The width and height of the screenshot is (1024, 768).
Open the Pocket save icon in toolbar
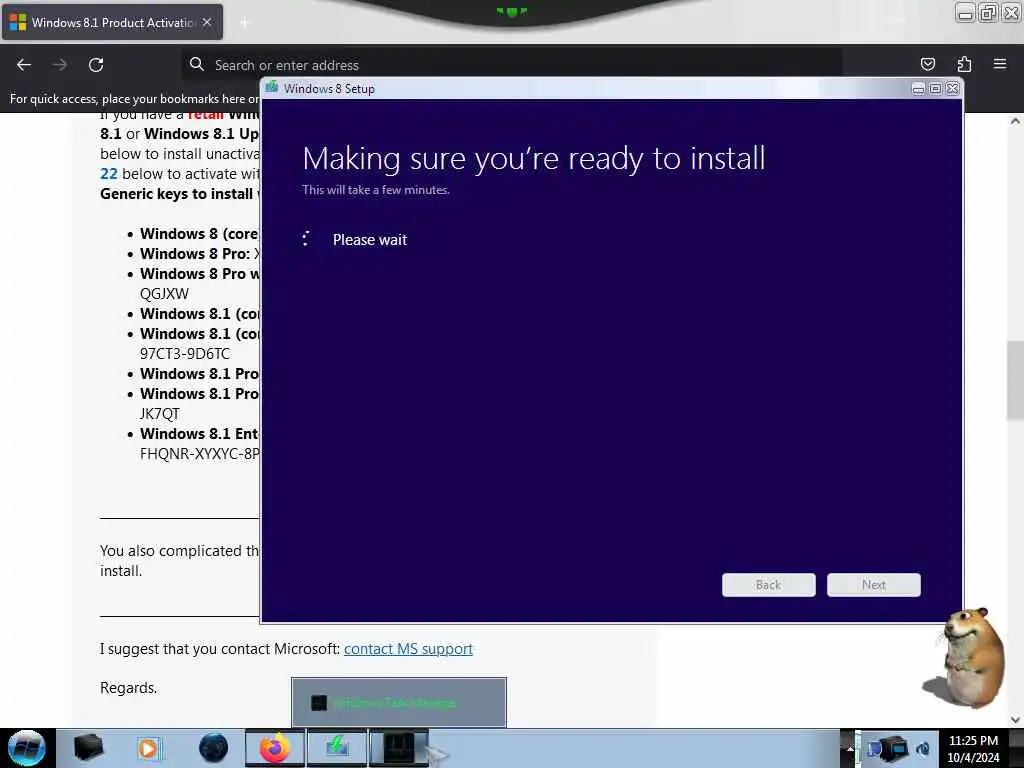click(927, 64)
